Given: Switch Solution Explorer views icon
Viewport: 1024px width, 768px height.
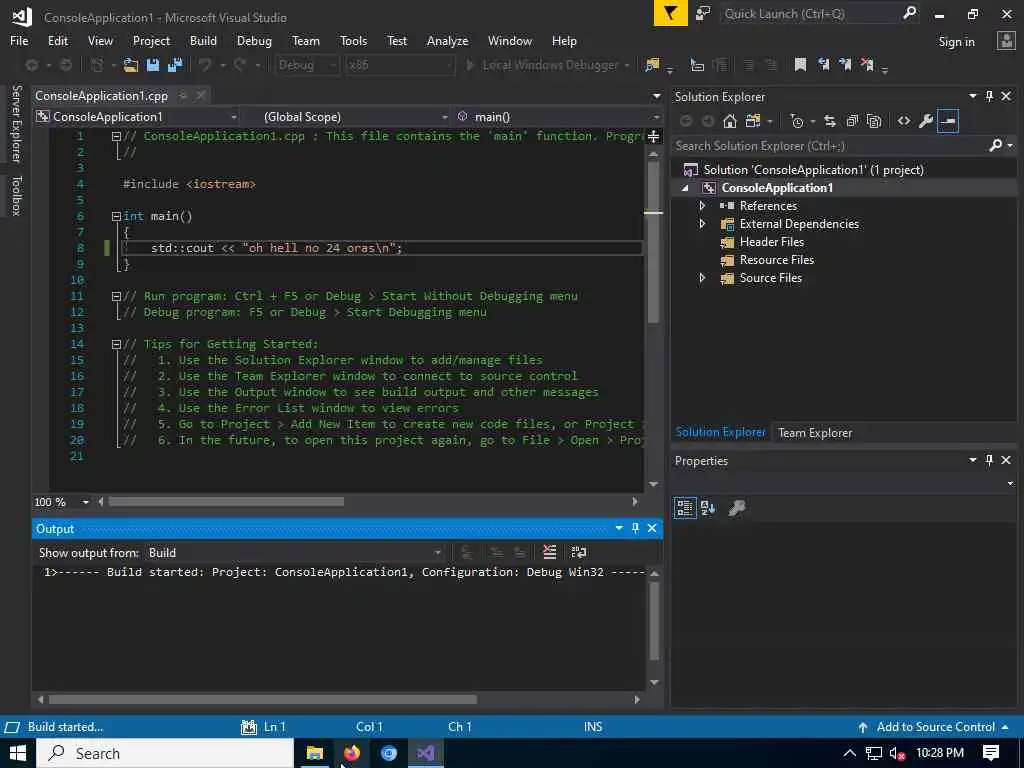Looking at the screenshot, I should tap(753, 121).
